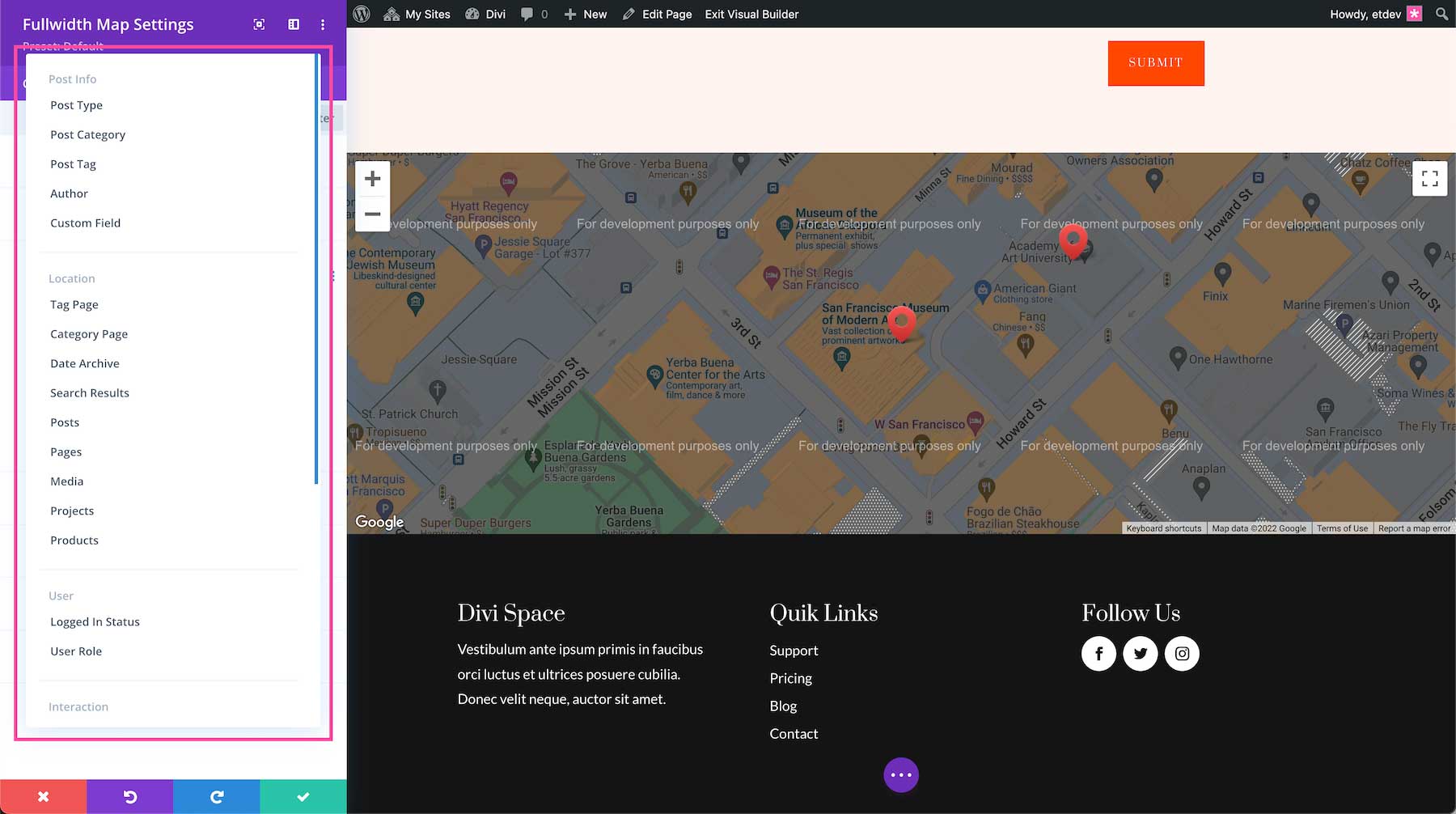
Task: Zoom in on the map
Action: [x=372, y=178]
